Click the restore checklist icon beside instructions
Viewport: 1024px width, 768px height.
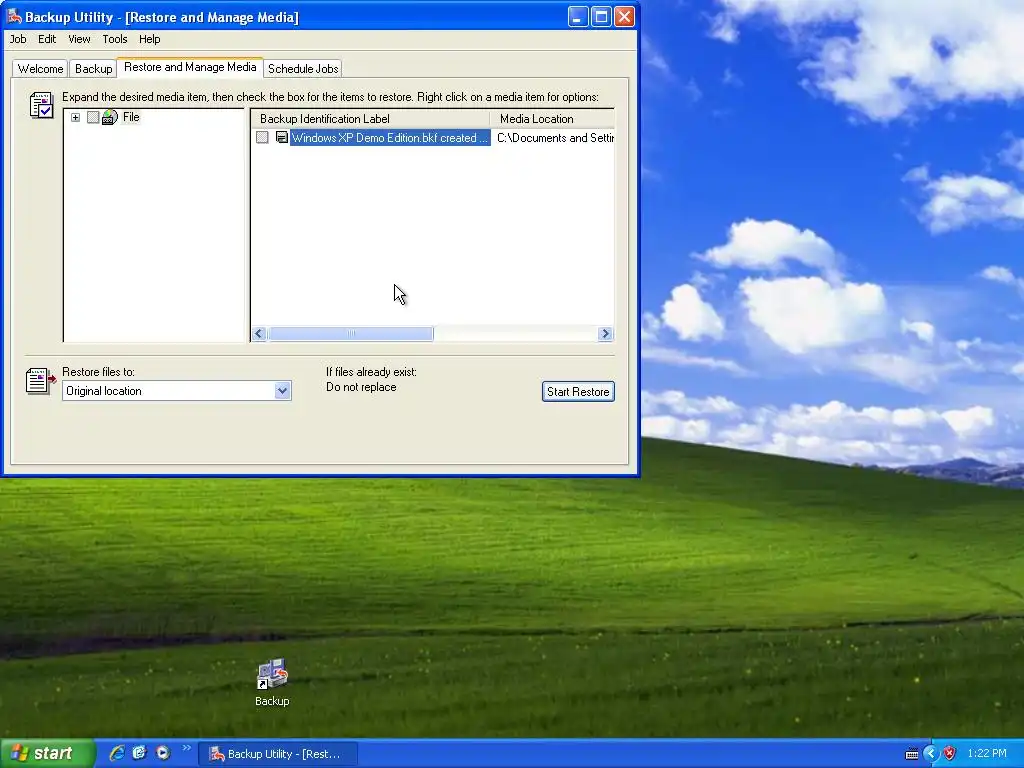click(42, 105)
